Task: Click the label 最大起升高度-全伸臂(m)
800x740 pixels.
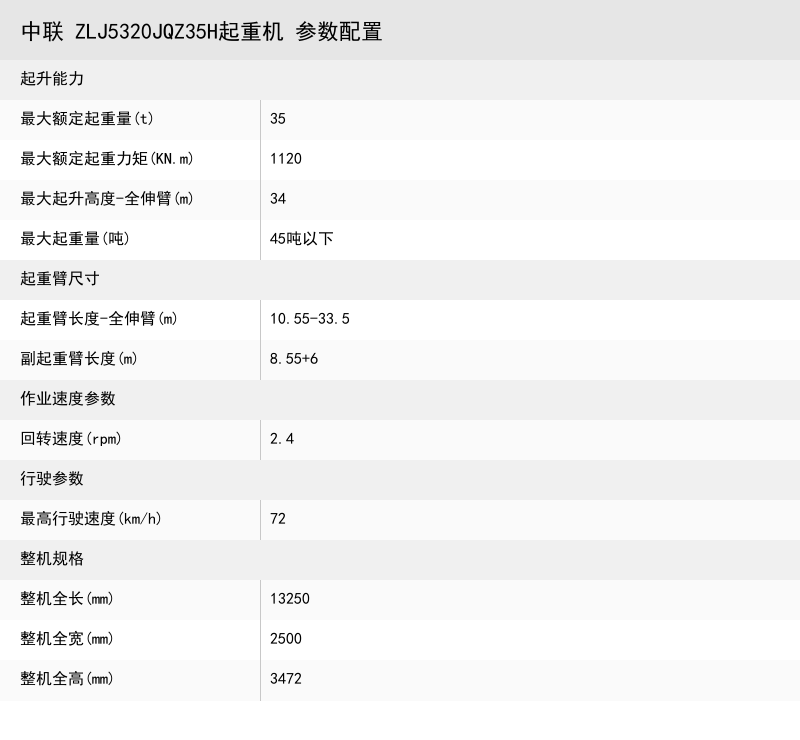Action: tap(107, 199)
